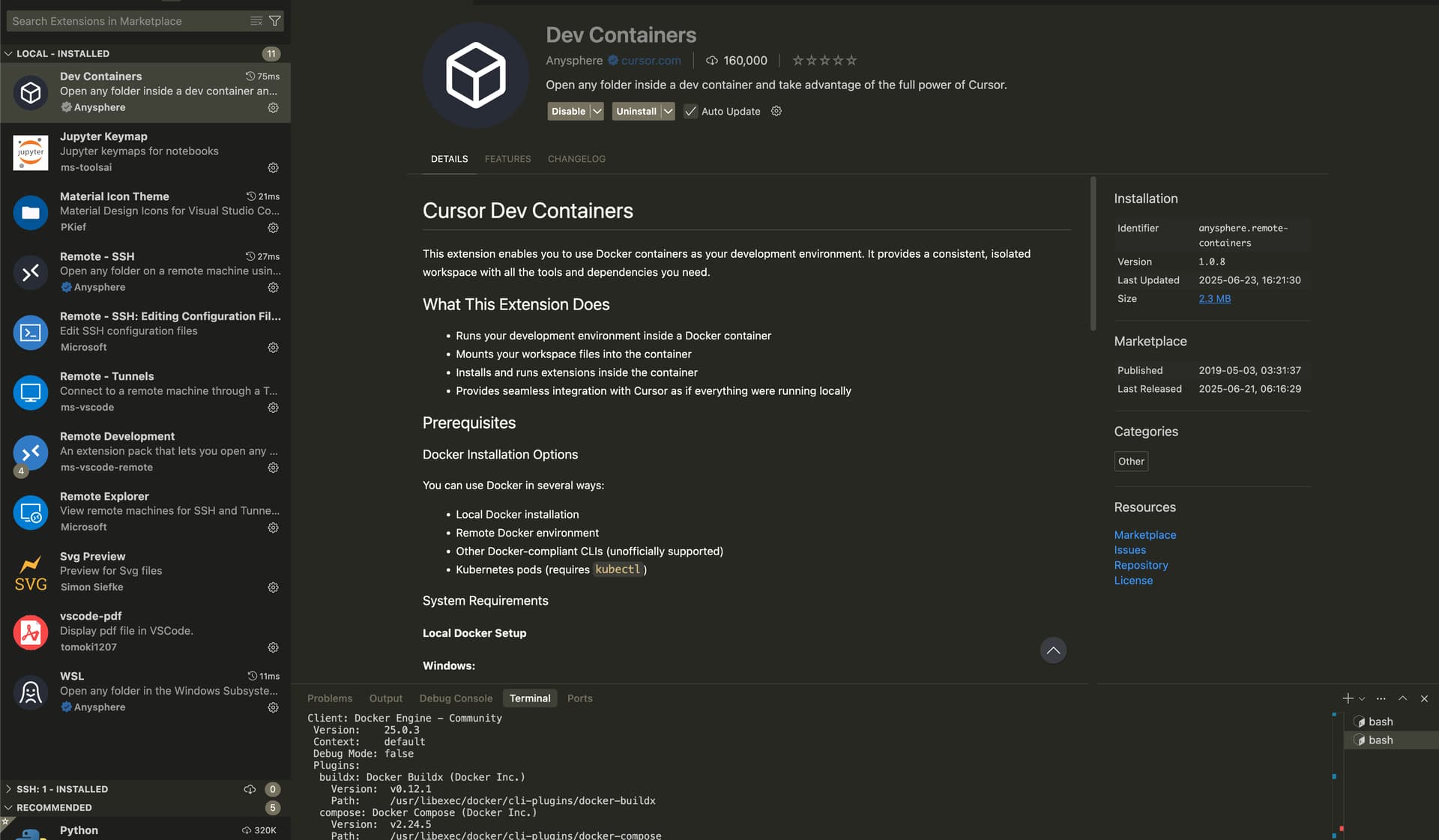This screenshot has height=840, width=1439.
Task: Select the Python recommended extension
Action: (145, 829)
